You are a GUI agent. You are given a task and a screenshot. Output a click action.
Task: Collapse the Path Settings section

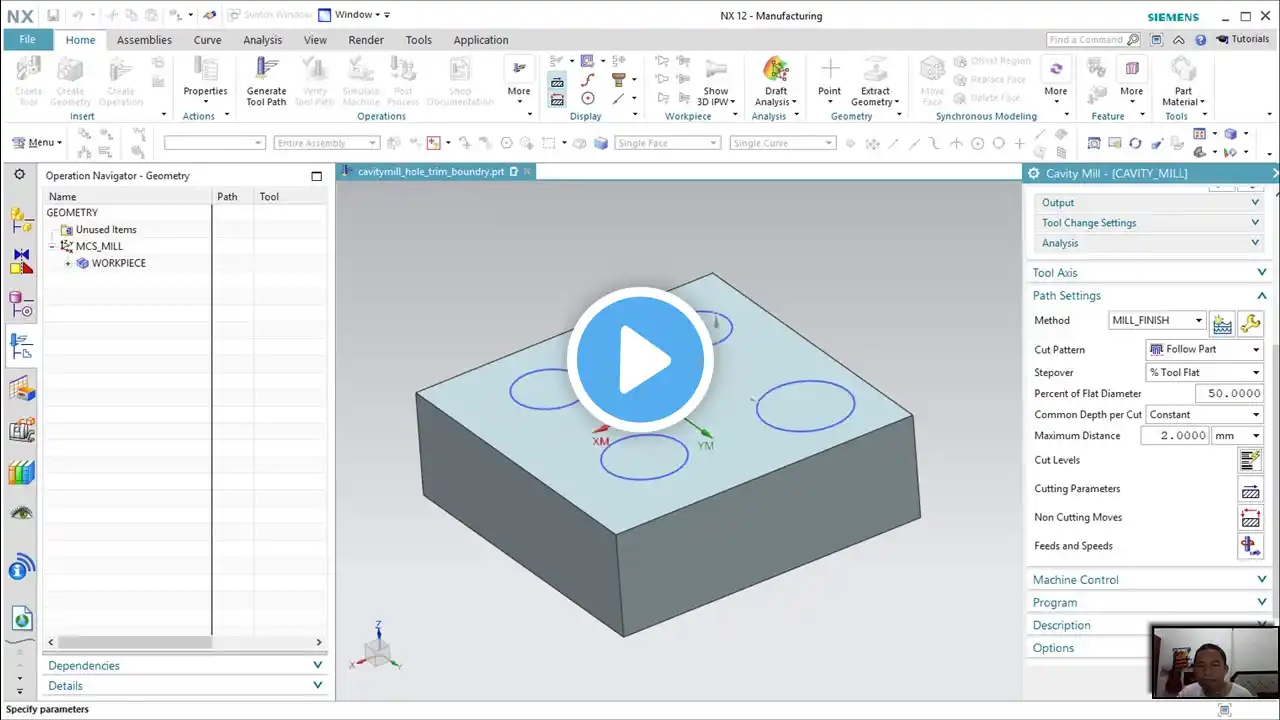(1148, 296)
